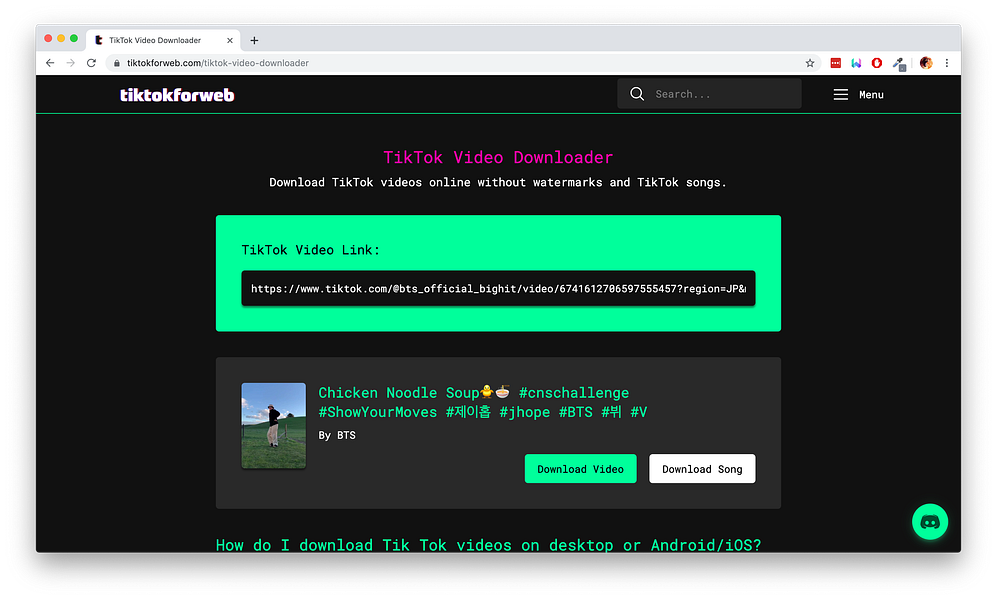Expand the colorful wallet extension menu
Screen dimensions: 997x600
pos(856,62)
